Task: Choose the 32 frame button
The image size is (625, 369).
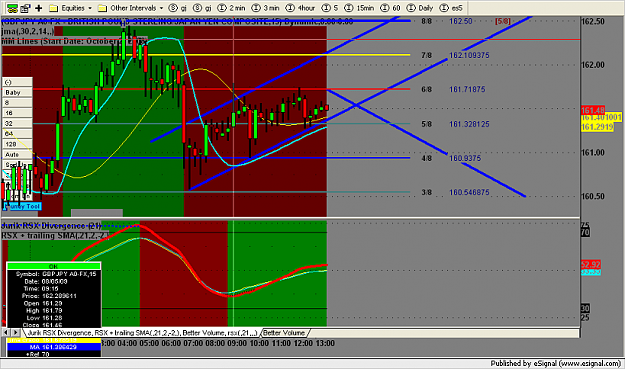Action: (x=17, y=124)
